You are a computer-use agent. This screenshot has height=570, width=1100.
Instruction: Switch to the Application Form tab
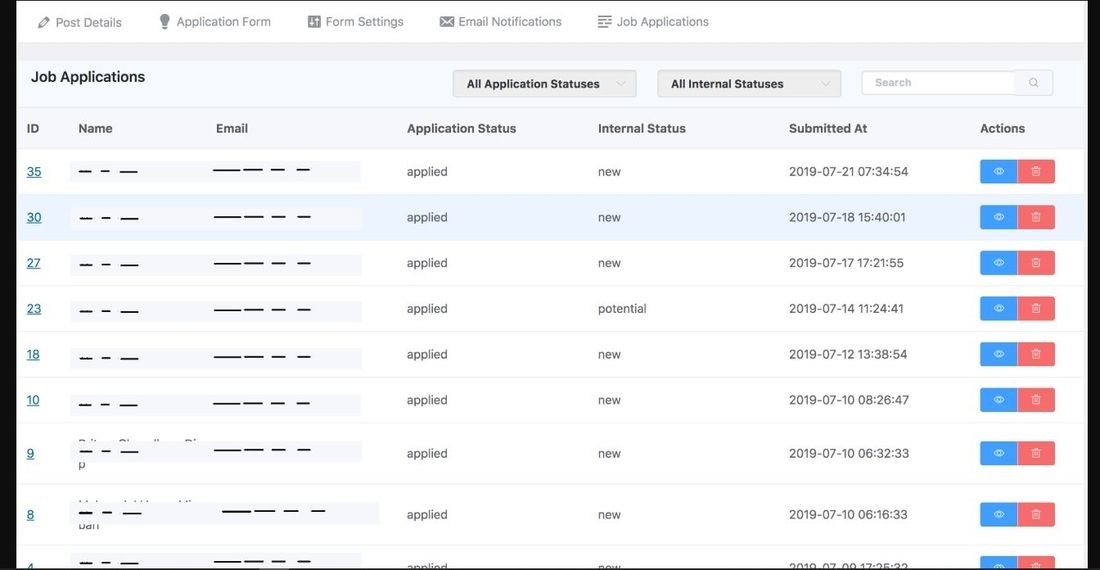(x=215, y=22)
